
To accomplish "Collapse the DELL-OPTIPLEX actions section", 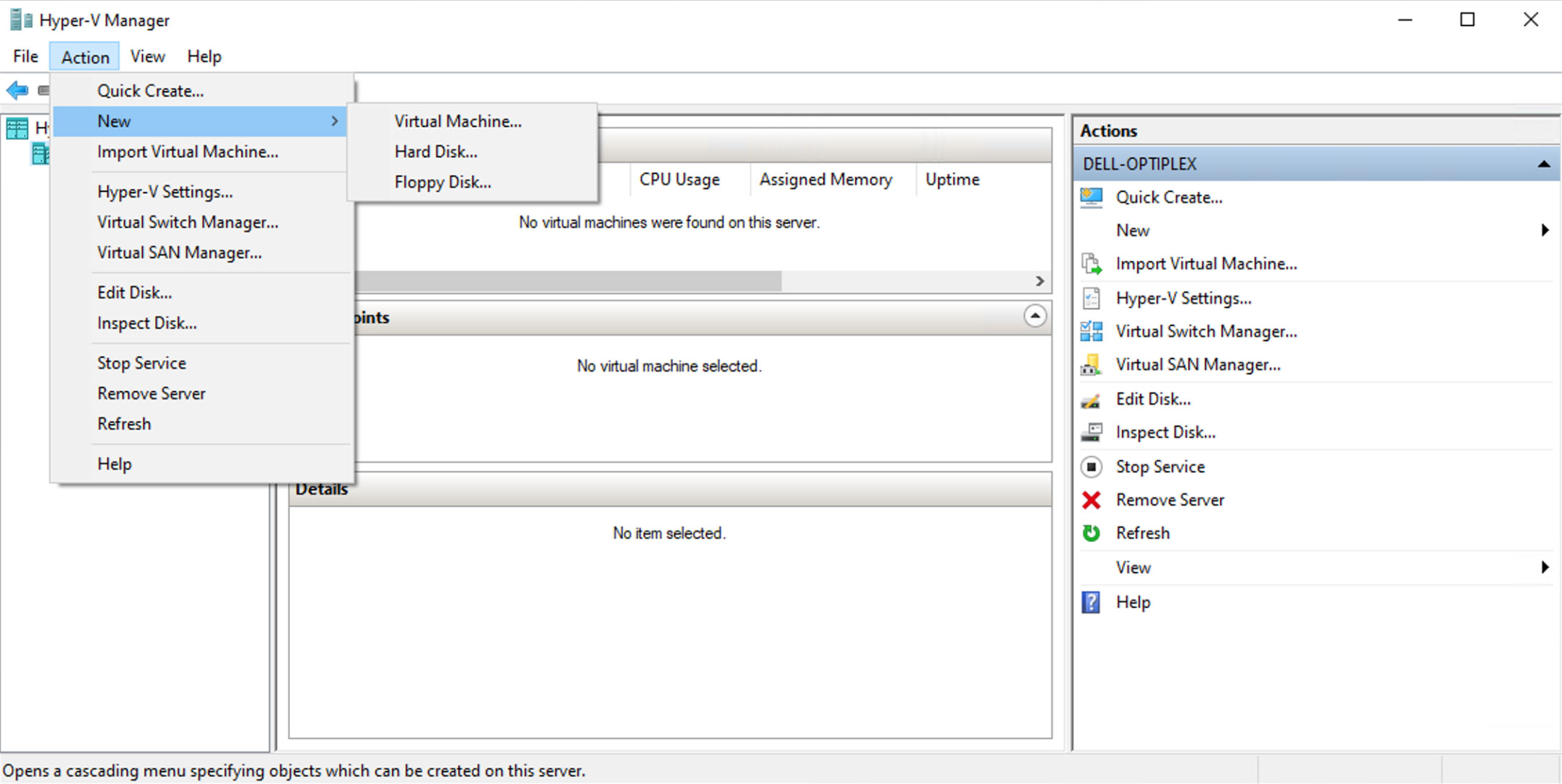I will point(1543,164).
